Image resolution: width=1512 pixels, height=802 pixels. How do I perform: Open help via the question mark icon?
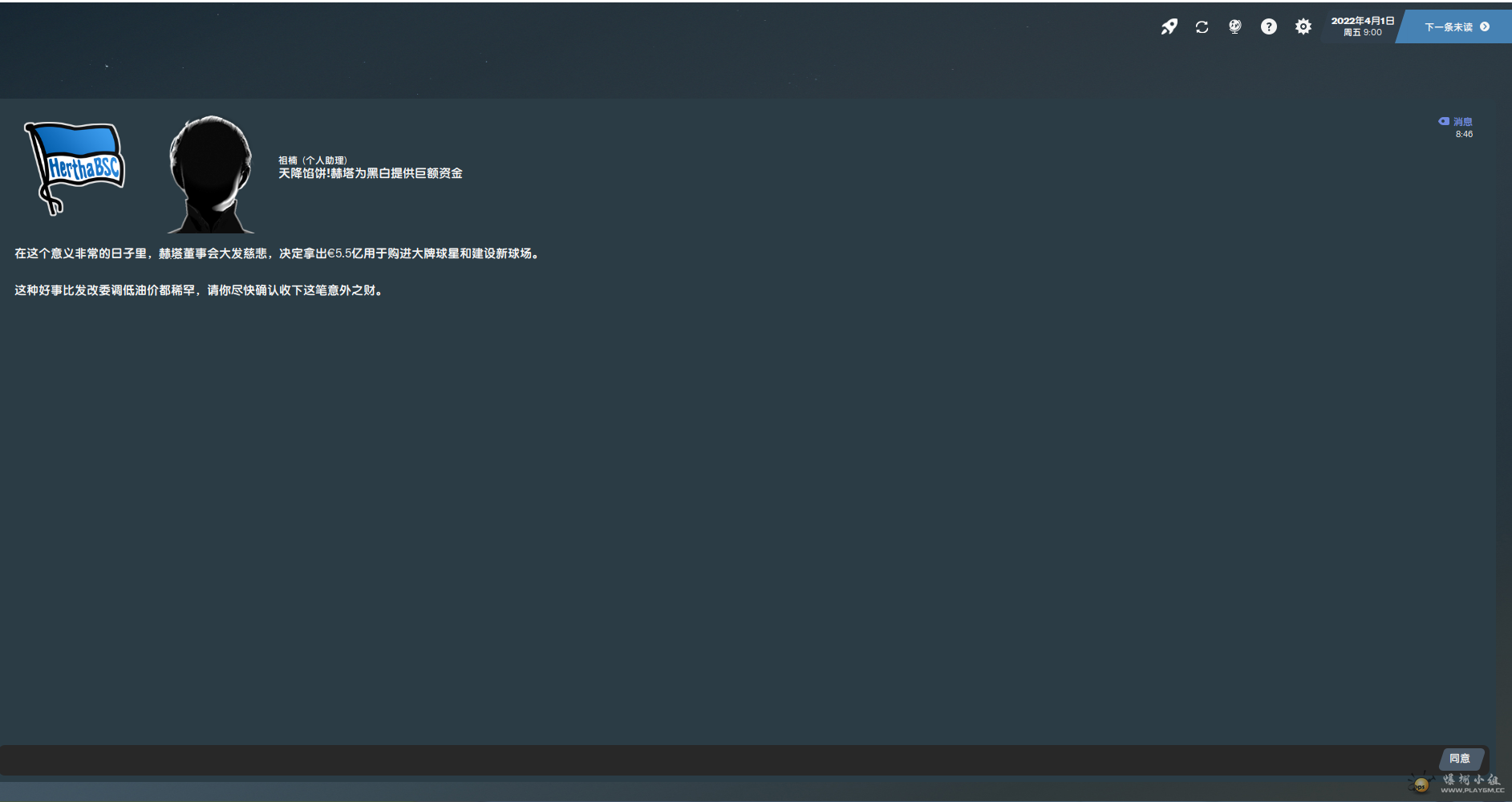point(1268,27)
